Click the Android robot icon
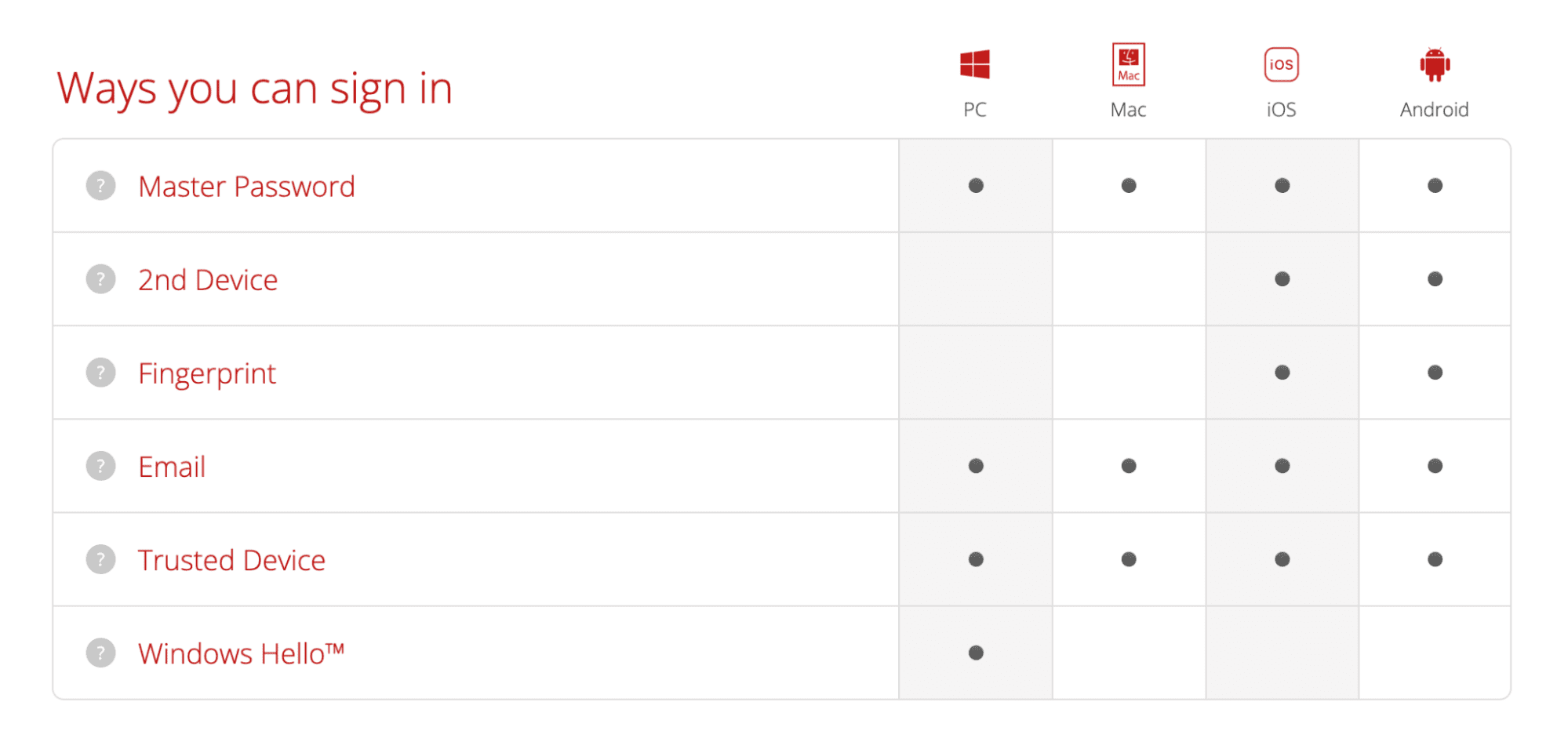 [1435, 64]
